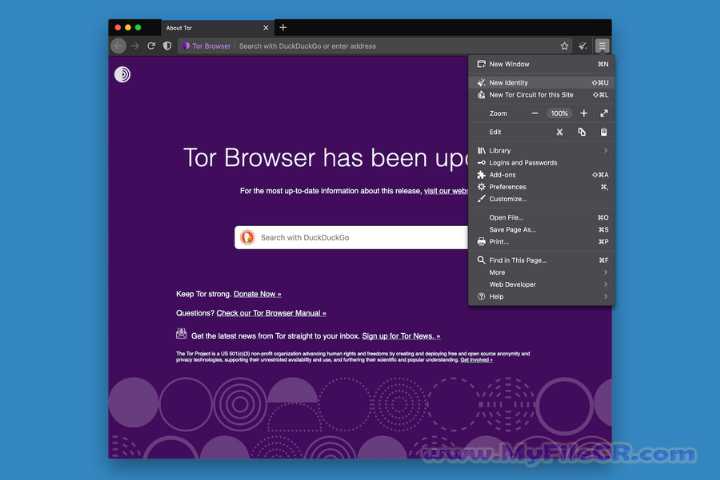
Task: Close the hamburger application menu button
Action: (x=602, y=46)
